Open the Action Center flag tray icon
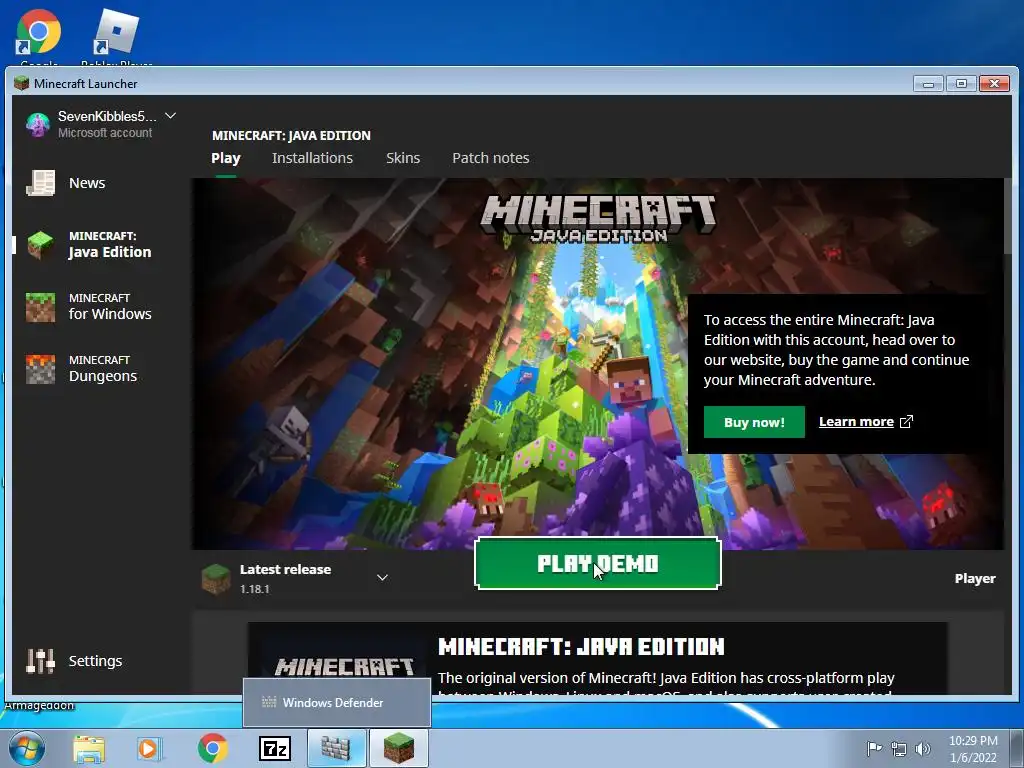1024x768 pixels. tap(874, 748)
